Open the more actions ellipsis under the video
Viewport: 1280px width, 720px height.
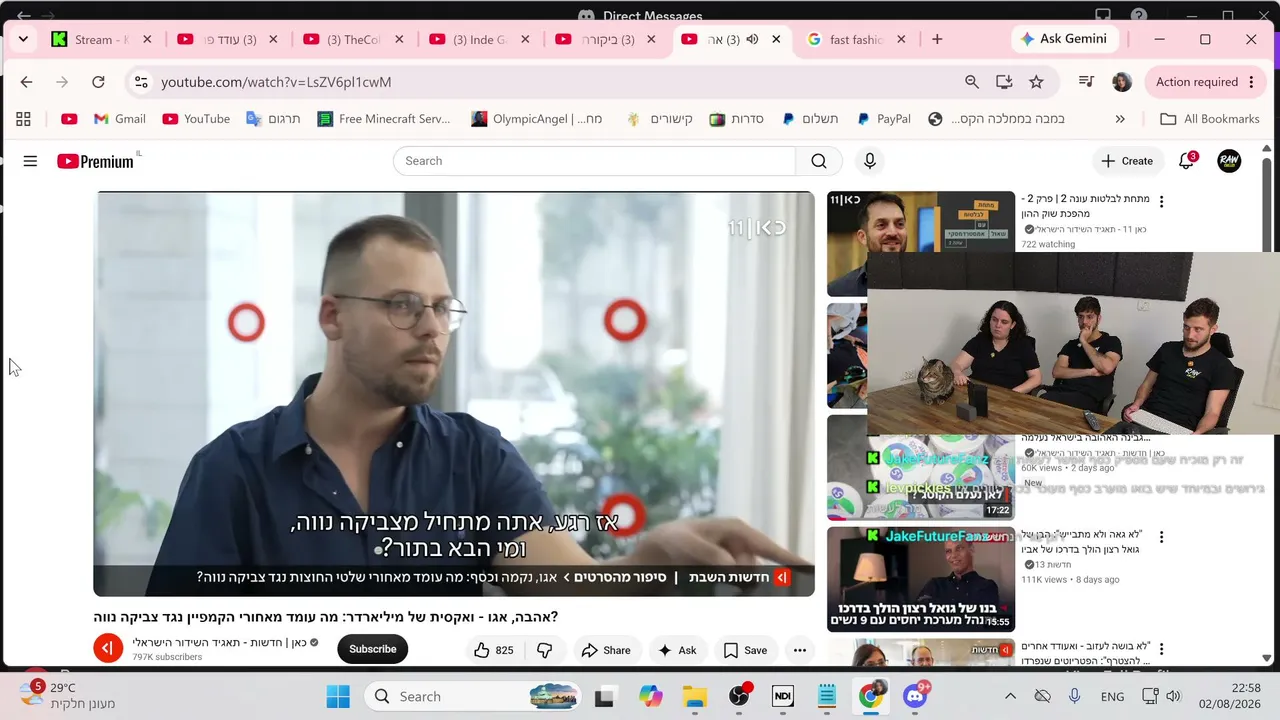(800, 650)
